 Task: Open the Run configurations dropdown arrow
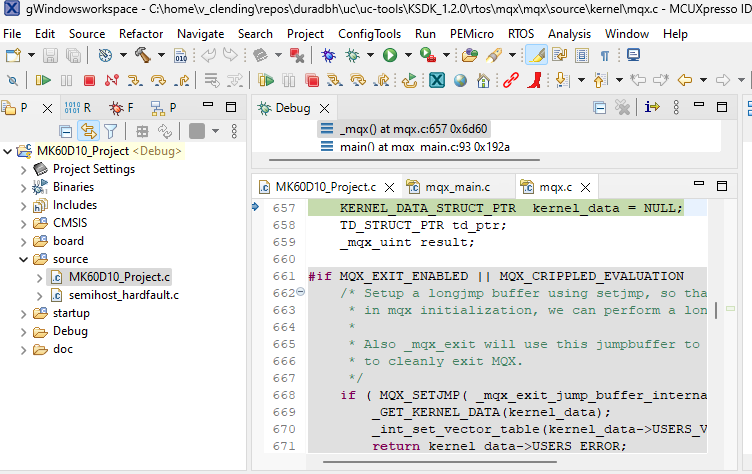pos(408,55)
